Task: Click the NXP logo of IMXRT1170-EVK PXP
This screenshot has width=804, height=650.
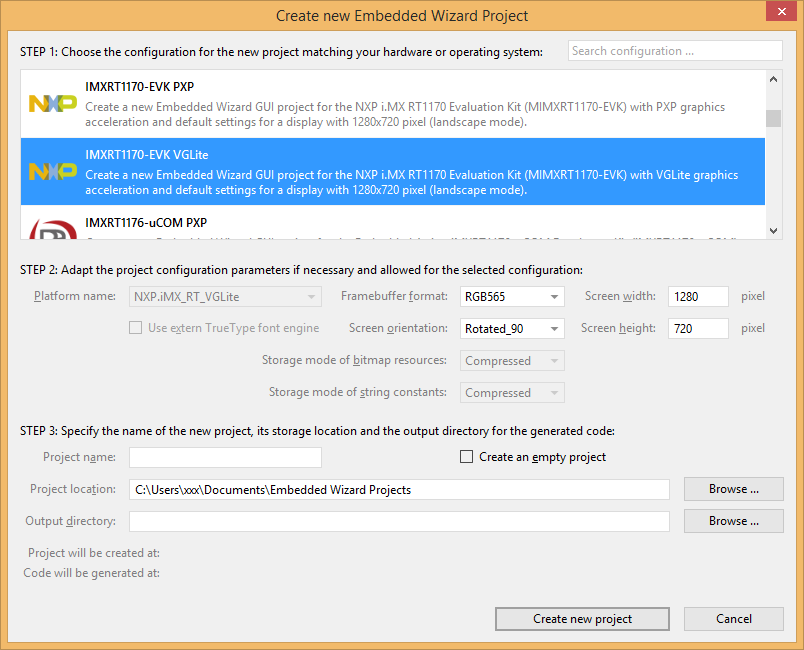Action: [x=52, y=103]
